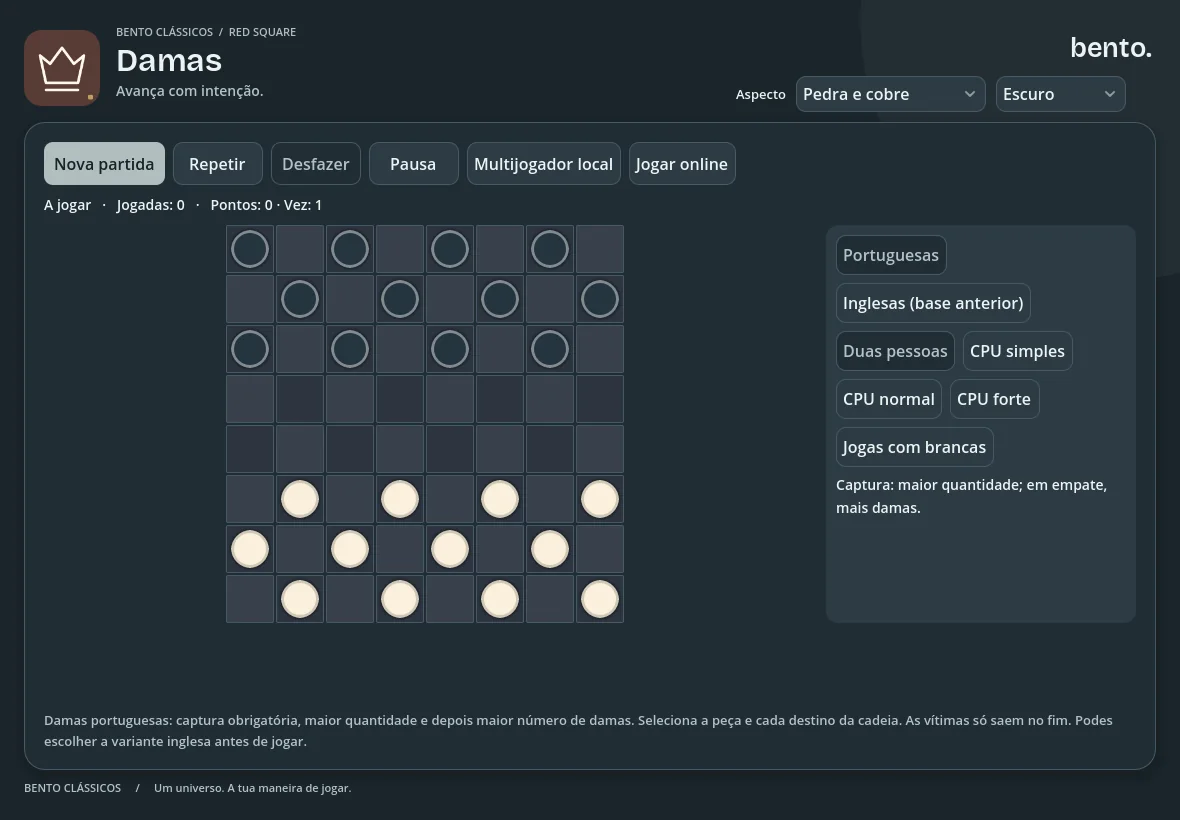The image size is (1180, 820).
Task: Click the Repetir button
Action: pos(217,163)
